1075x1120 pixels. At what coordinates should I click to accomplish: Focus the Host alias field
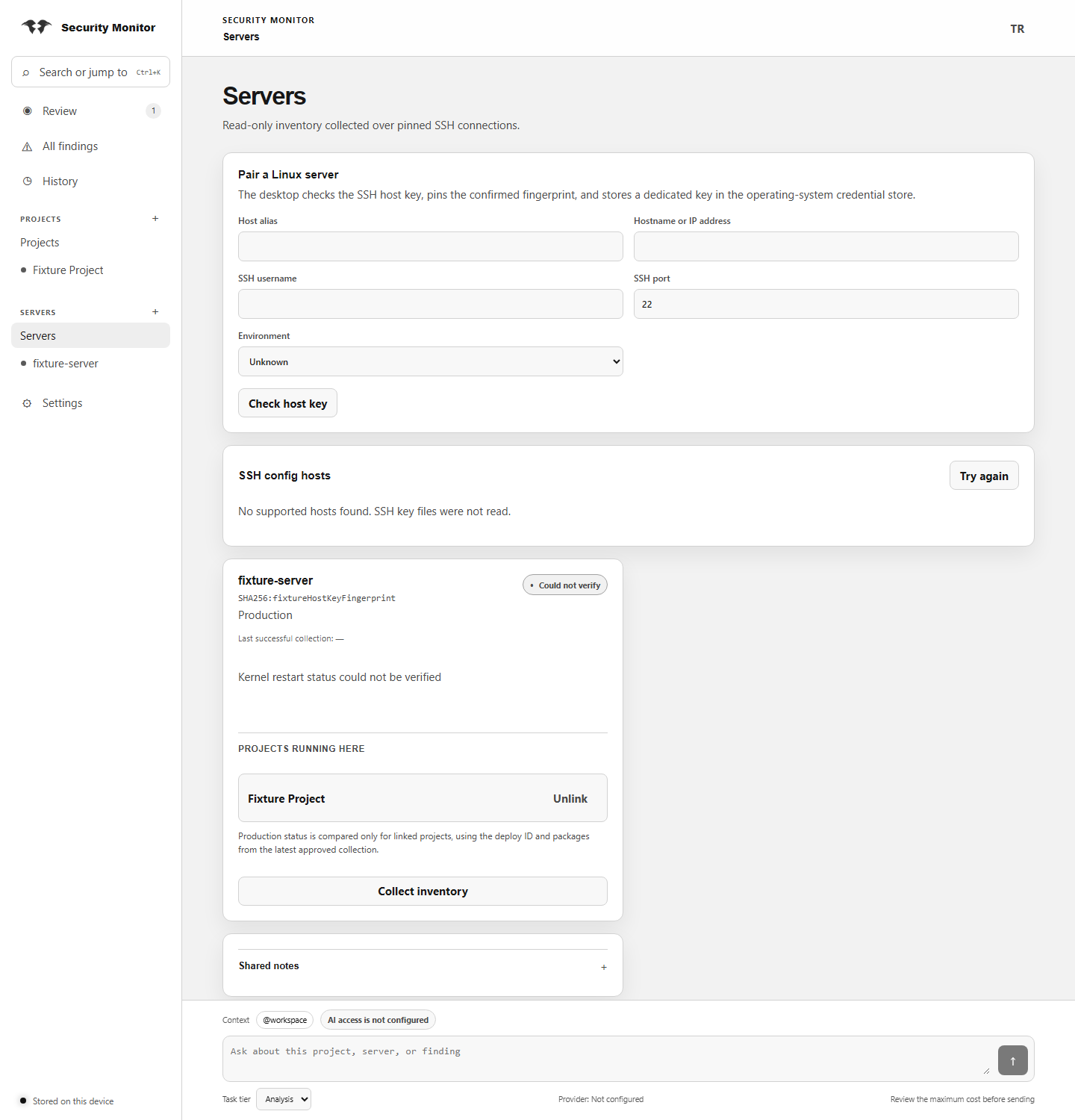point(431,246)
